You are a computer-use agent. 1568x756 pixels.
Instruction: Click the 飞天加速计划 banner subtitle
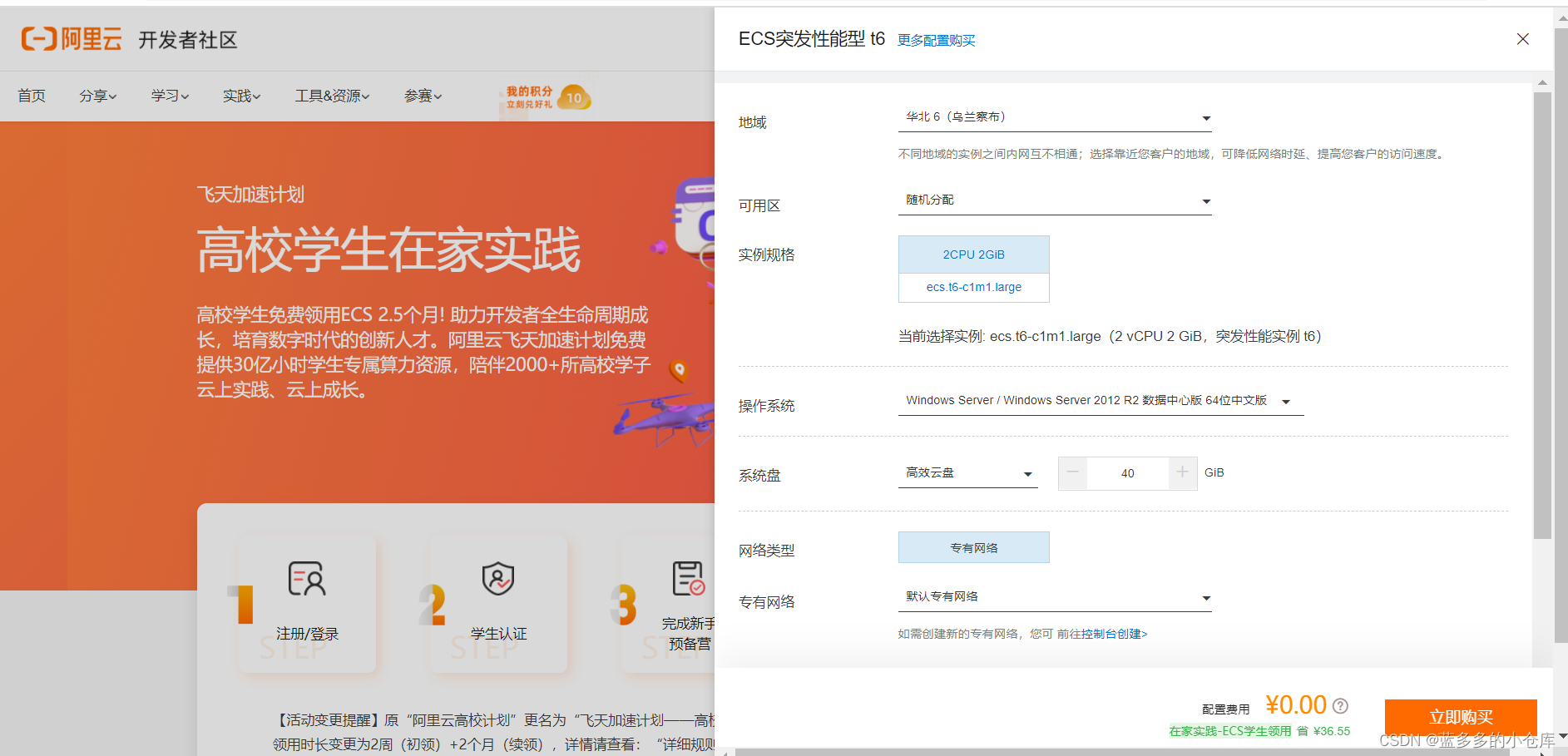click(x=250, y=195)
